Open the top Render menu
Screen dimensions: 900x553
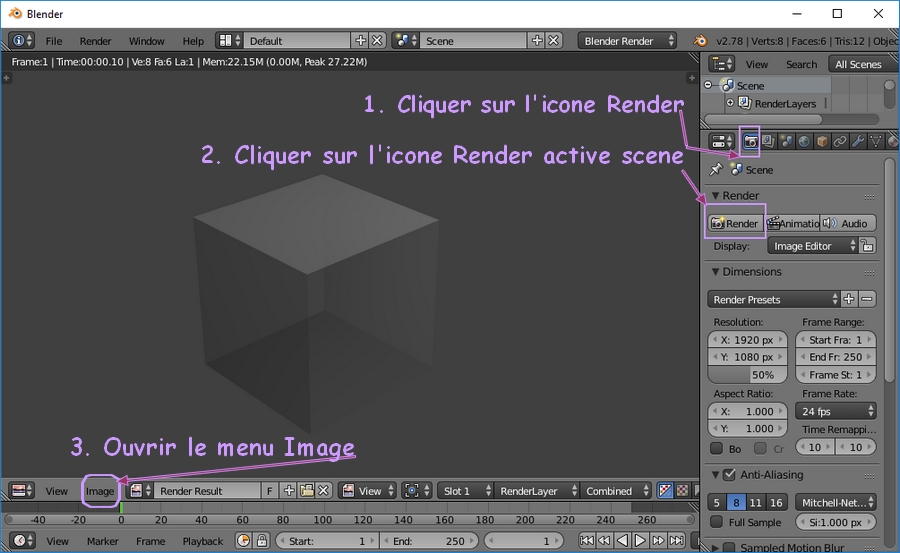coord(95,41)
